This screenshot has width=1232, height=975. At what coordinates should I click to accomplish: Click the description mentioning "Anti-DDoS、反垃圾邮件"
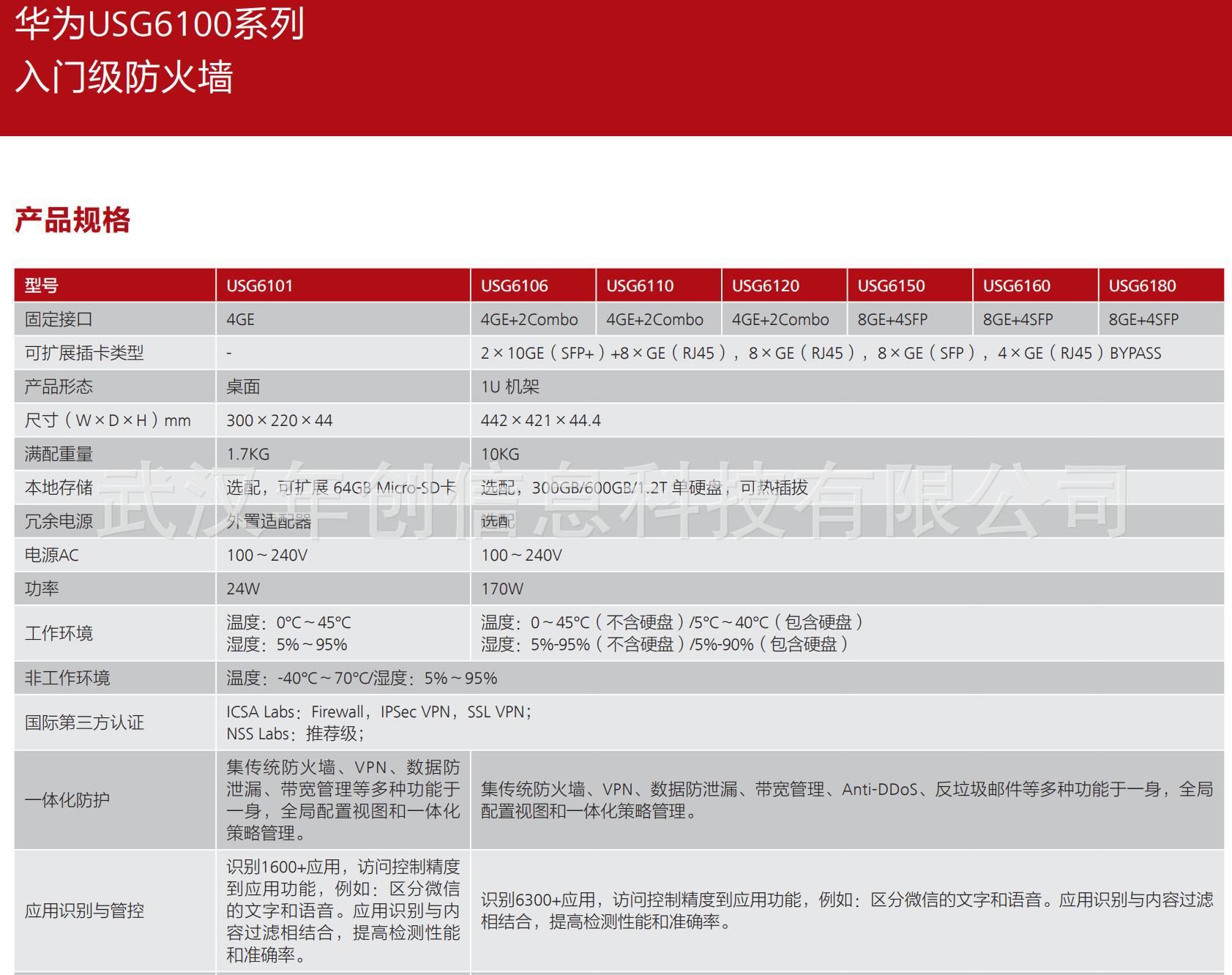[x=847, y=800]
